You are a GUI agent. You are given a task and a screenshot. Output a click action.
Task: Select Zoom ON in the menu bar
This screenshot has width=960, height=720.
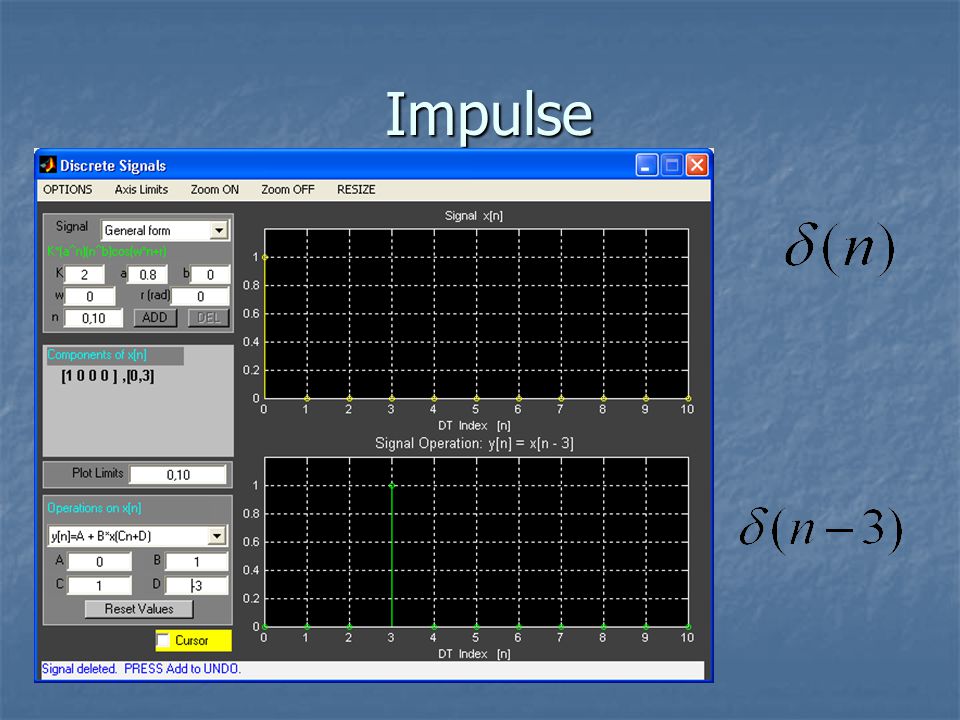(215, 190)
